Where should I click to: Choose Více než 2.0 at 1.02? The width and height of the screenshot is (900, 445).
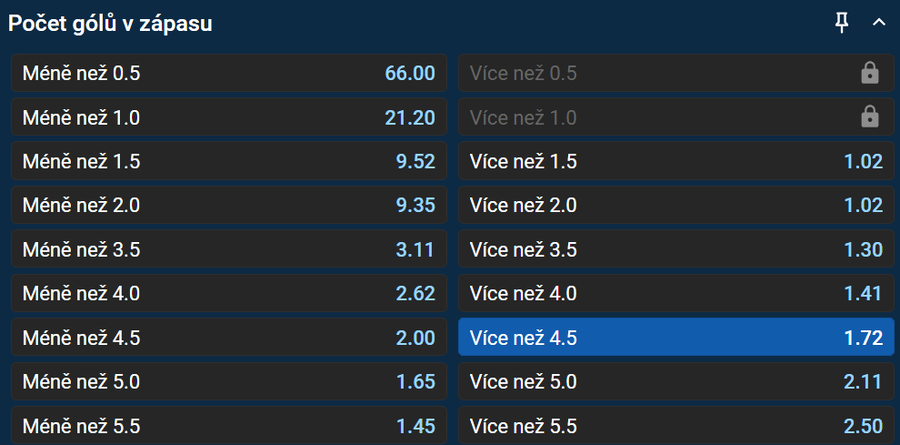coord(676,206)
